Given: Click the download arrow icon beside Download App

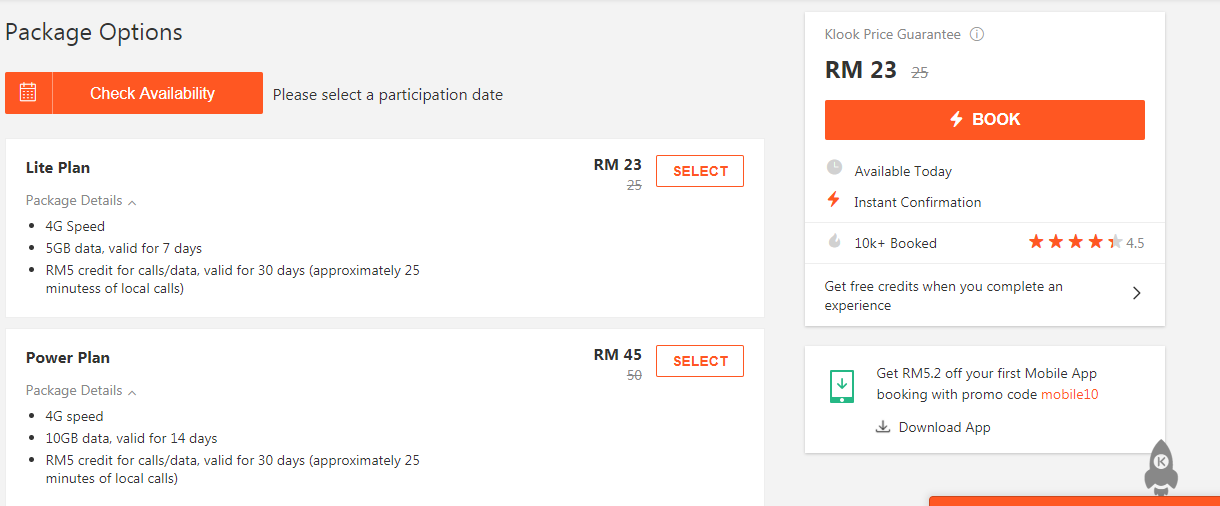Looking at the screenshot, I should (x=882, y=427).
